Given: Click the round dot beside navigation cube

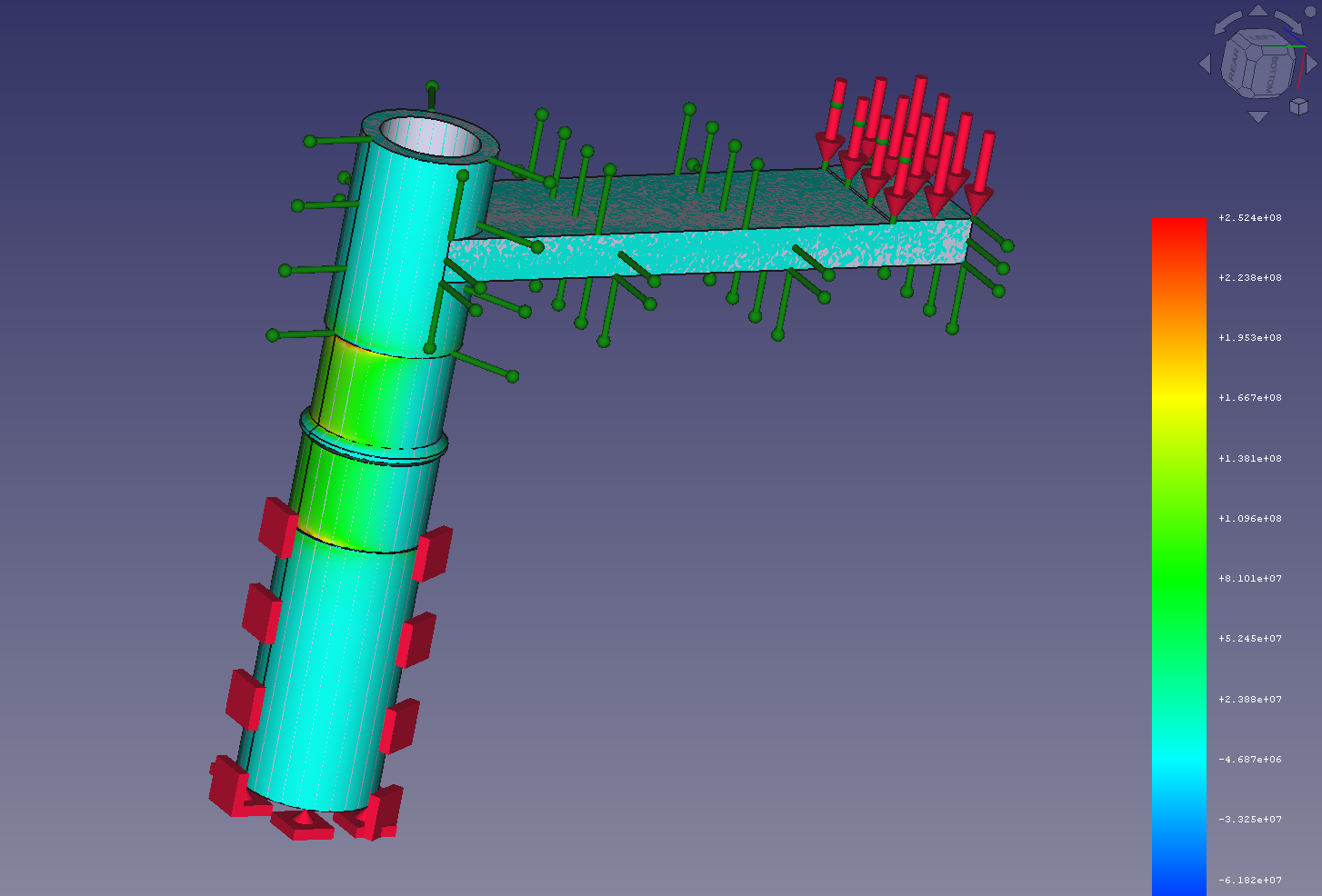Looking at the screenshot, I should pyautogui.click(x=1310, y=12).
